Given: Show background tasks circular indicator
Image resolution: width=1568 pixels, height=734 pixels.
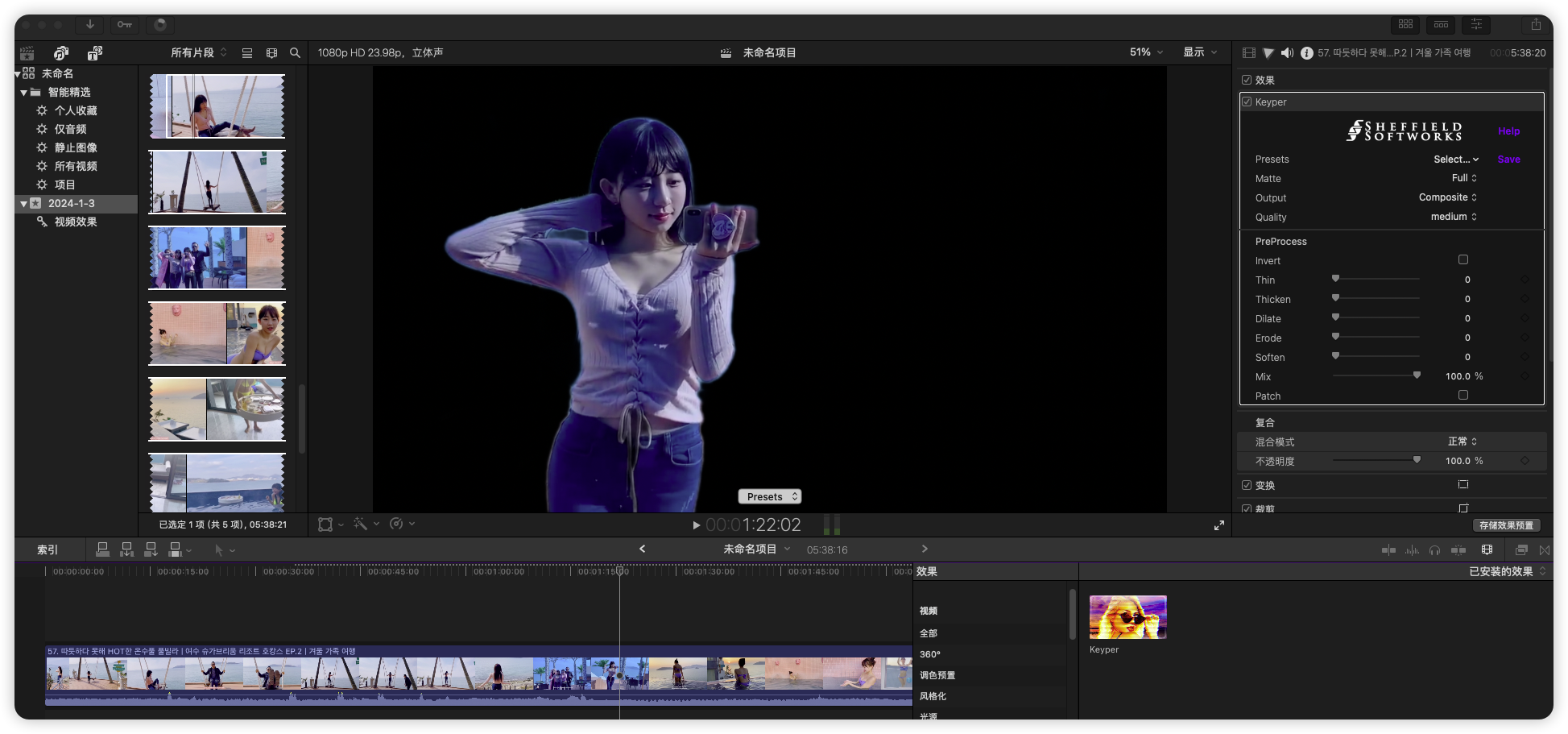Looking at the screenshot, I should 160,25.
